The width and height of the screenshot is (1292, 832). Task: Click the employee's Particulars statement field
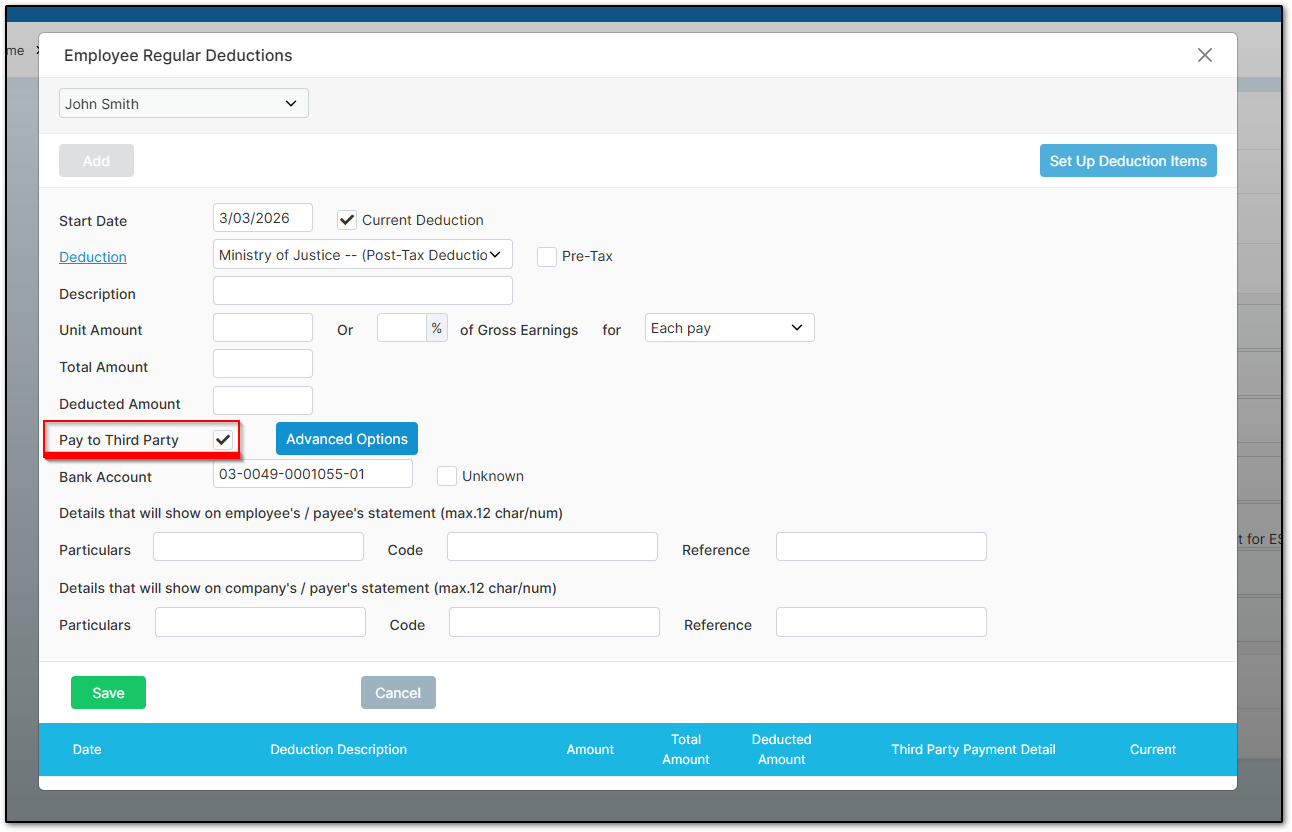[x=258, y=546]
